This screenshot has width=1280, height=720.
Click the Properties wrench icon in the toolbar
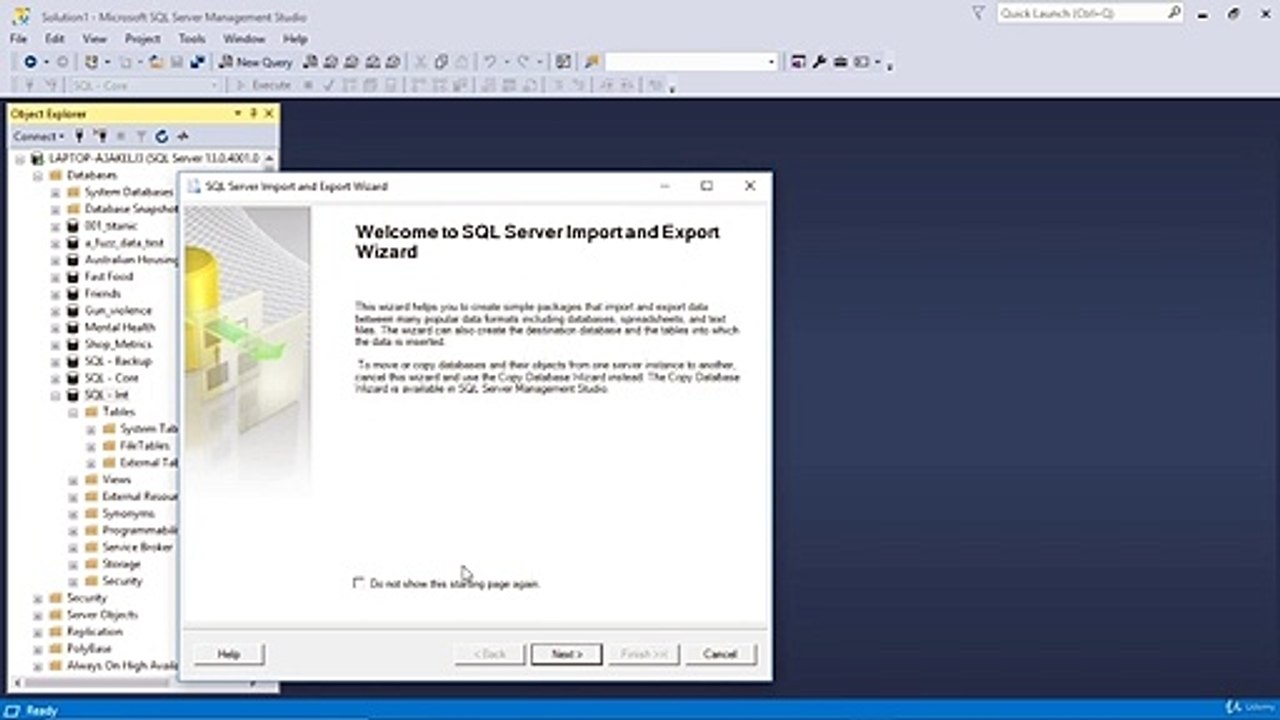click(819, 62)
